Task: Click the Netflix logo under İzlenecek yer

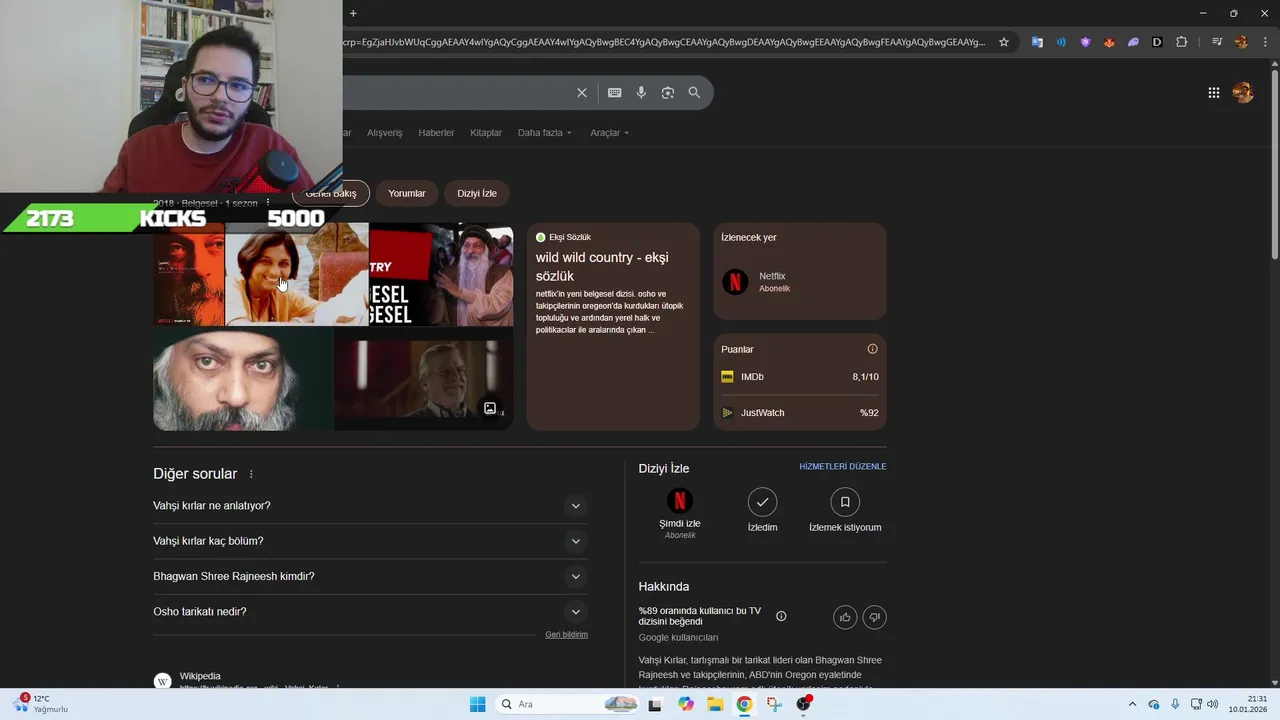Action: tap(735, 282)
